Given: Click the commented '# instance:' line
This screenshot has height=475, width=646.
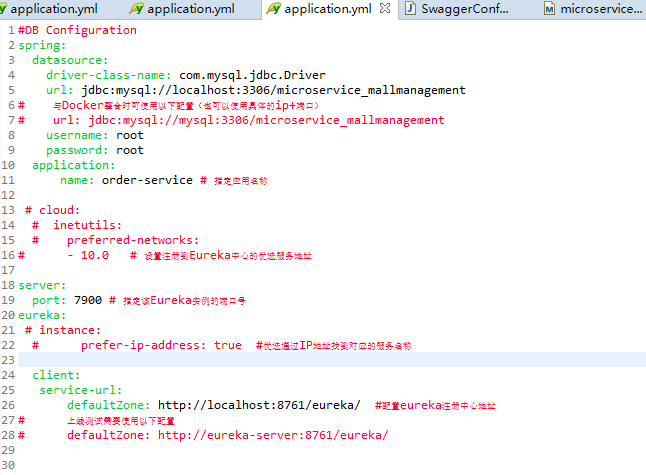Looking at the screenshot, I should pos(63,330).
